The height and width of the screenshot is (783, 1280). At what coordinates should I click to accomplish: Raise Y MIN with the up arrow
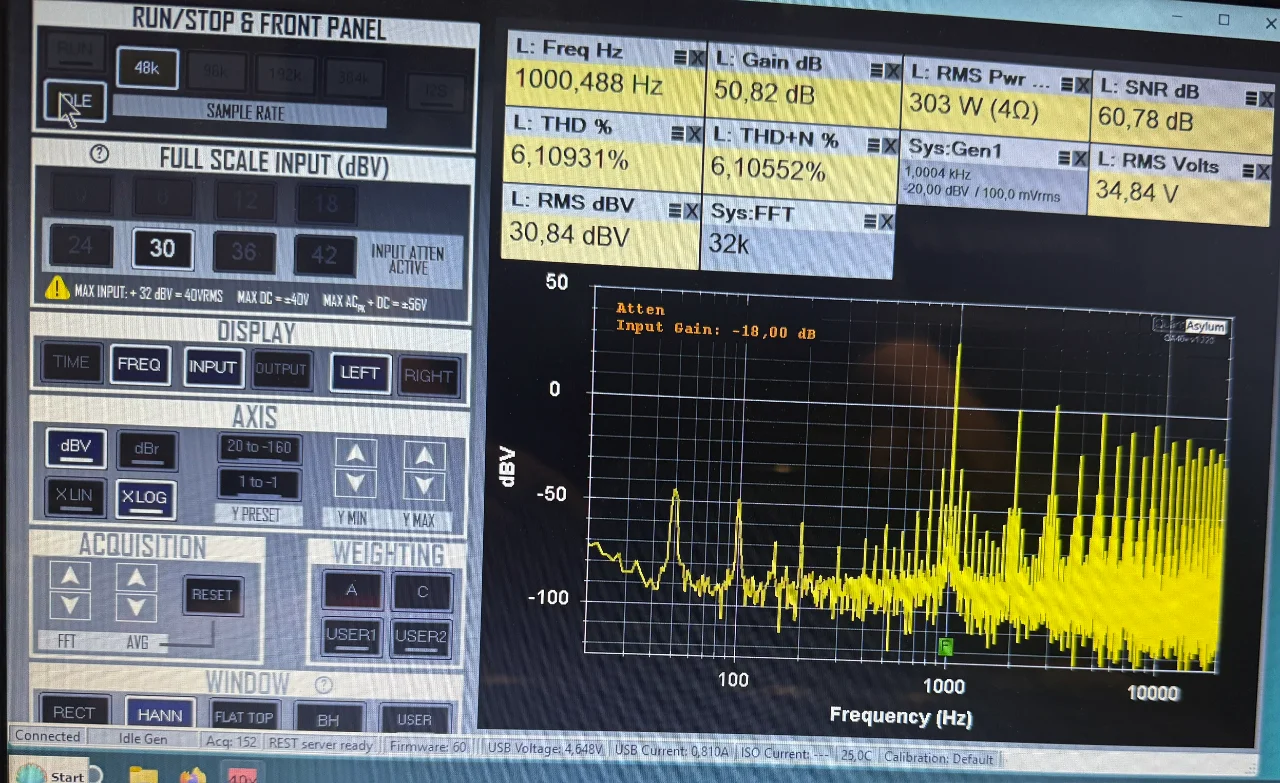[355, 454]
